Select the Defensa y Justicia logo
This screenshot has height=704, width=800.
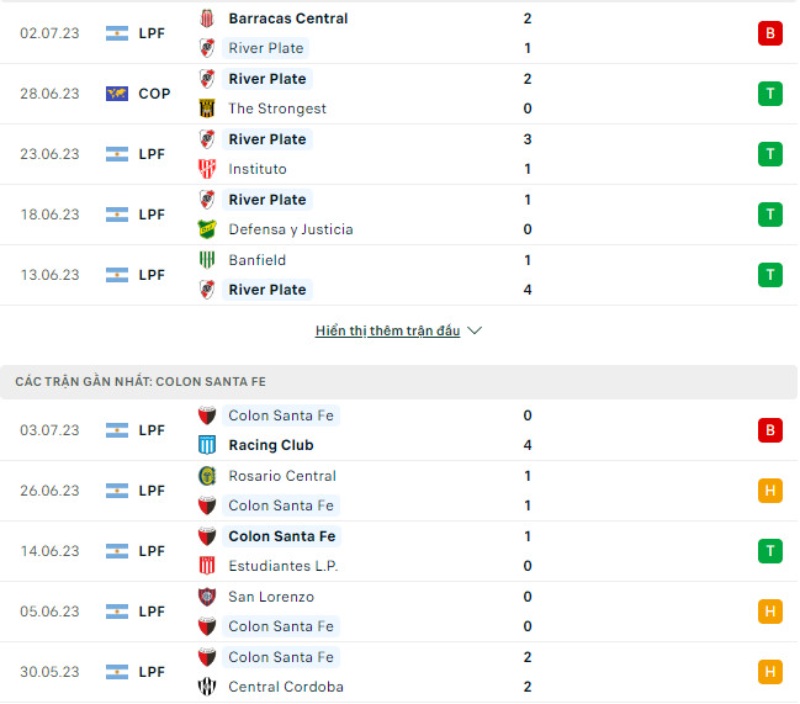tap(208, 229)
